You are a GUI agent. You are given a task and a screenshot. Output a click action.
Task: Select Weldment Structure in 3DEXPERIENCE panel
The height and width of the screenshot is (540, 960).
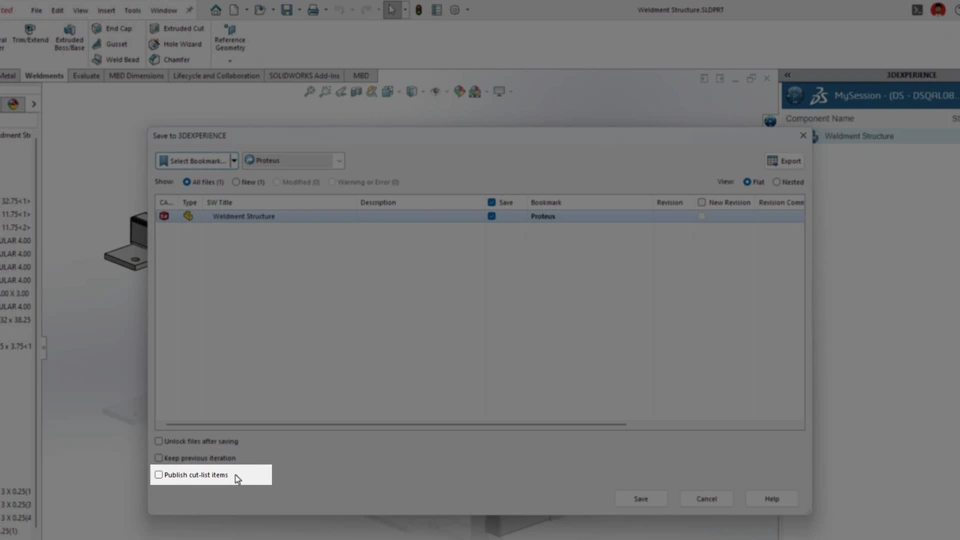pyautogui.click(x=858, y=136)
